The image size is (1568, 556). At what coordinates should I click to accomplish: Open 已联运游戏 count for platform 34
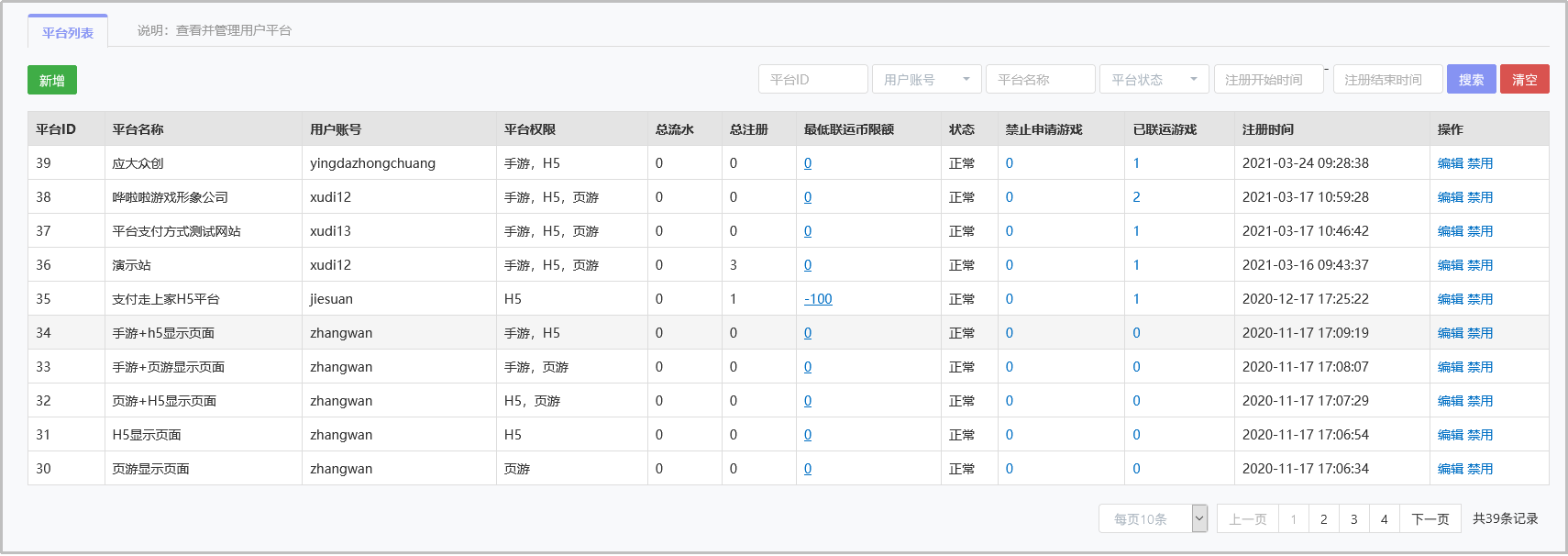(1136, 333)
